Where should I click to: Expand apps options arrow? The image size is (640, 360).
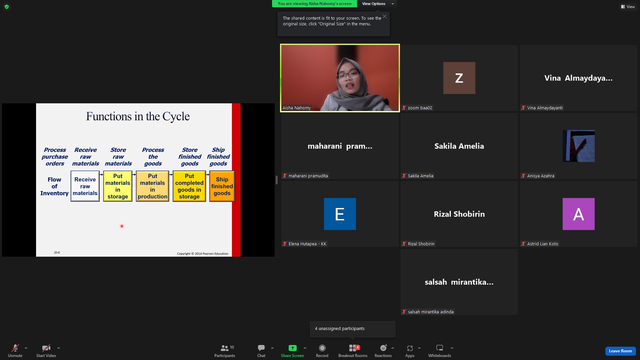tap(419, 348)
